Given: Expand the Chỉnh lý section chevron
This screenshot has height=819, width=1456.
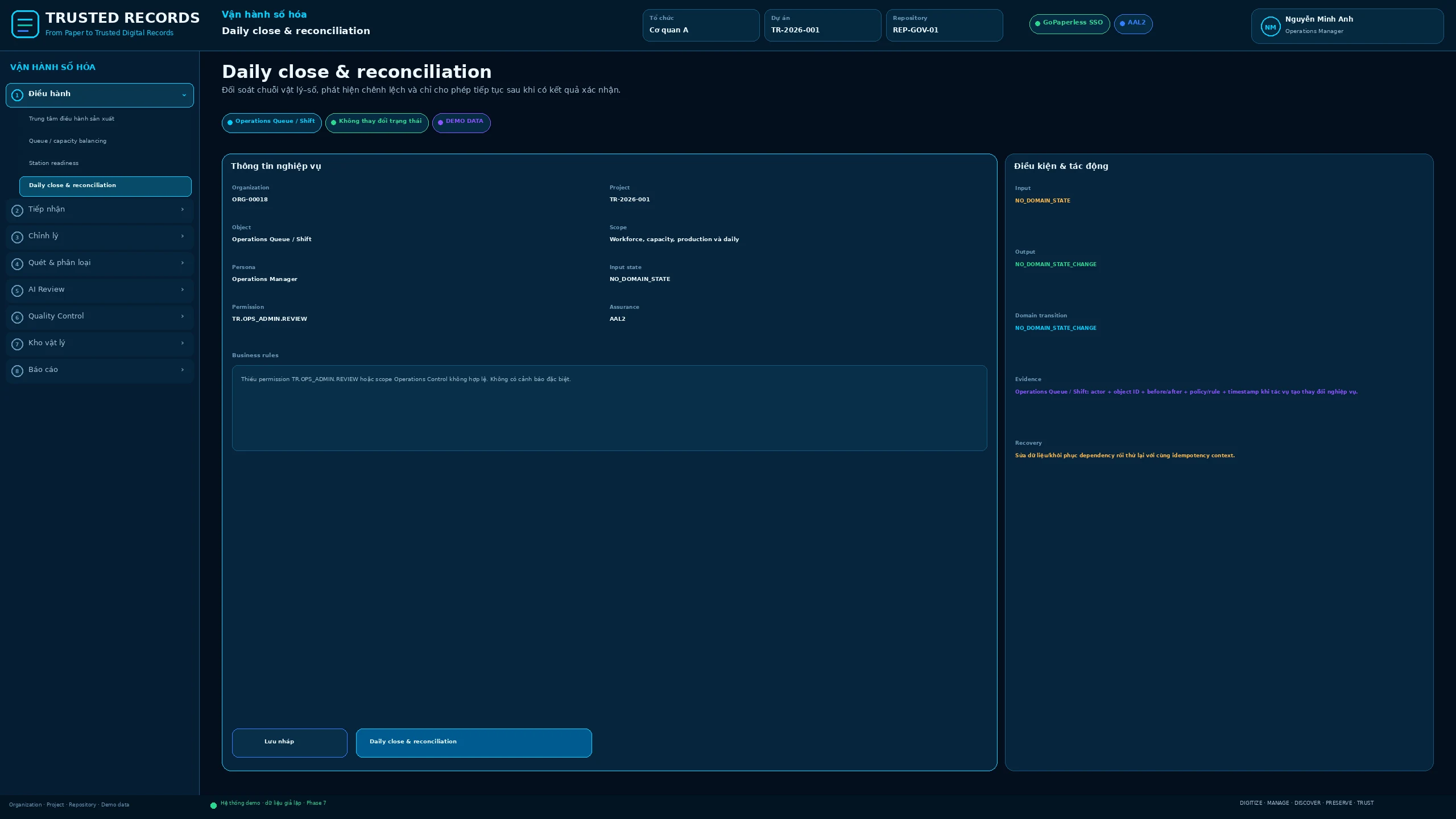Looking at the screenshot, I should 183,236.
